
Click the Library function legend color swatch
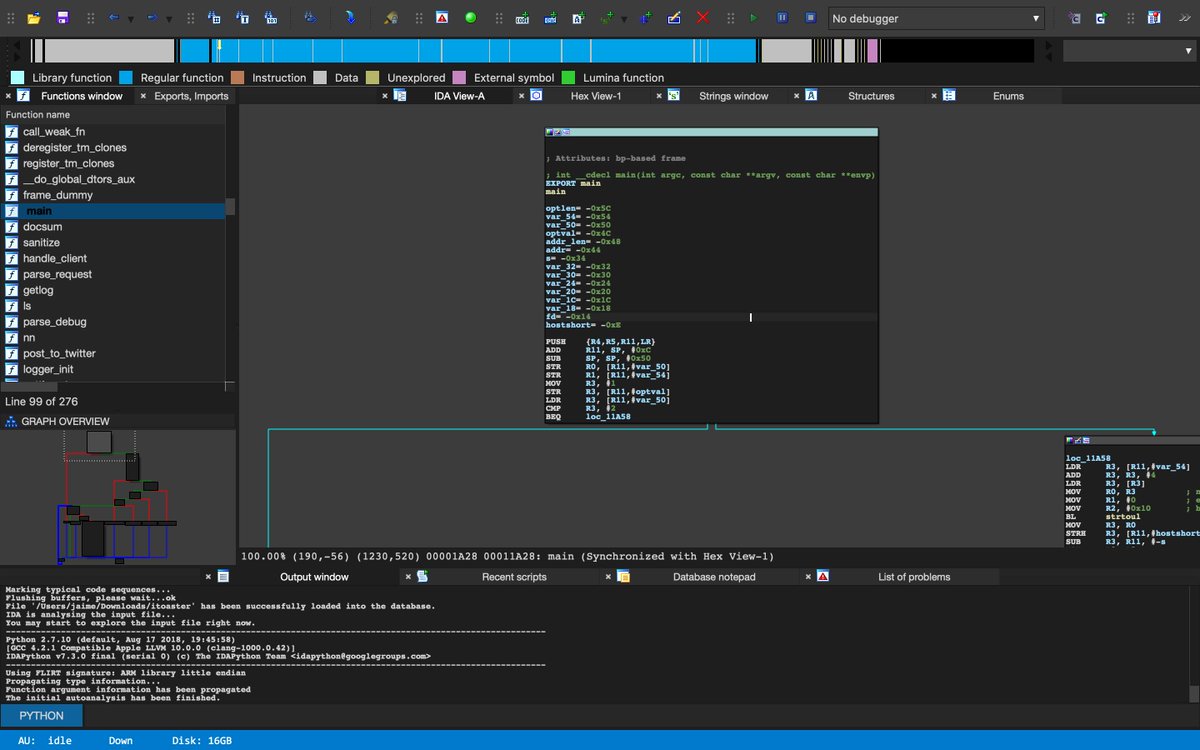[x=18, y=78]
